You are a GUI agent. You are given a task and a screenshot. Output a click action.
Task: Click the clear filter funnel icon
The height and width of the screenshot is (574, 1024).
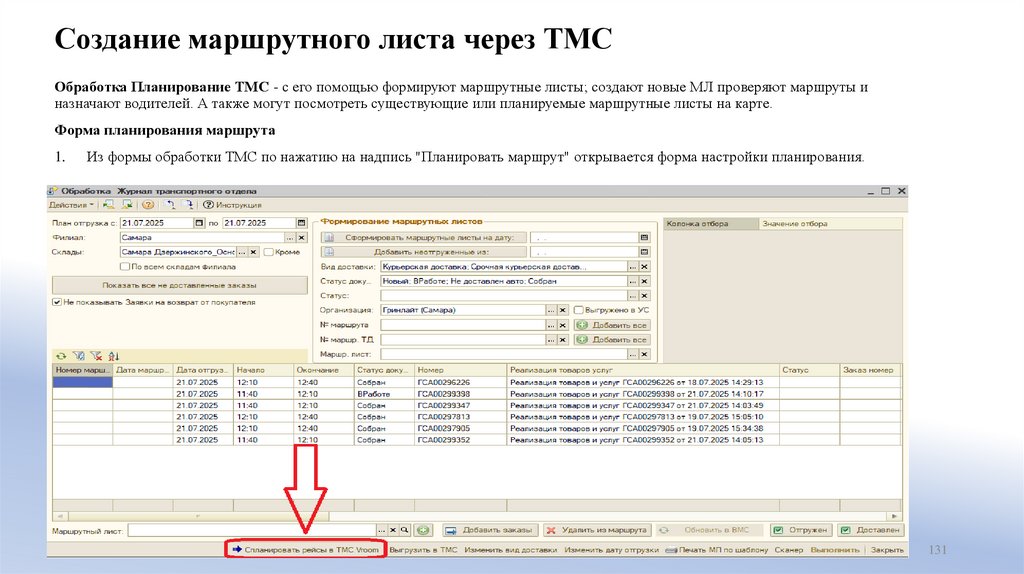(x=97, y=356)
